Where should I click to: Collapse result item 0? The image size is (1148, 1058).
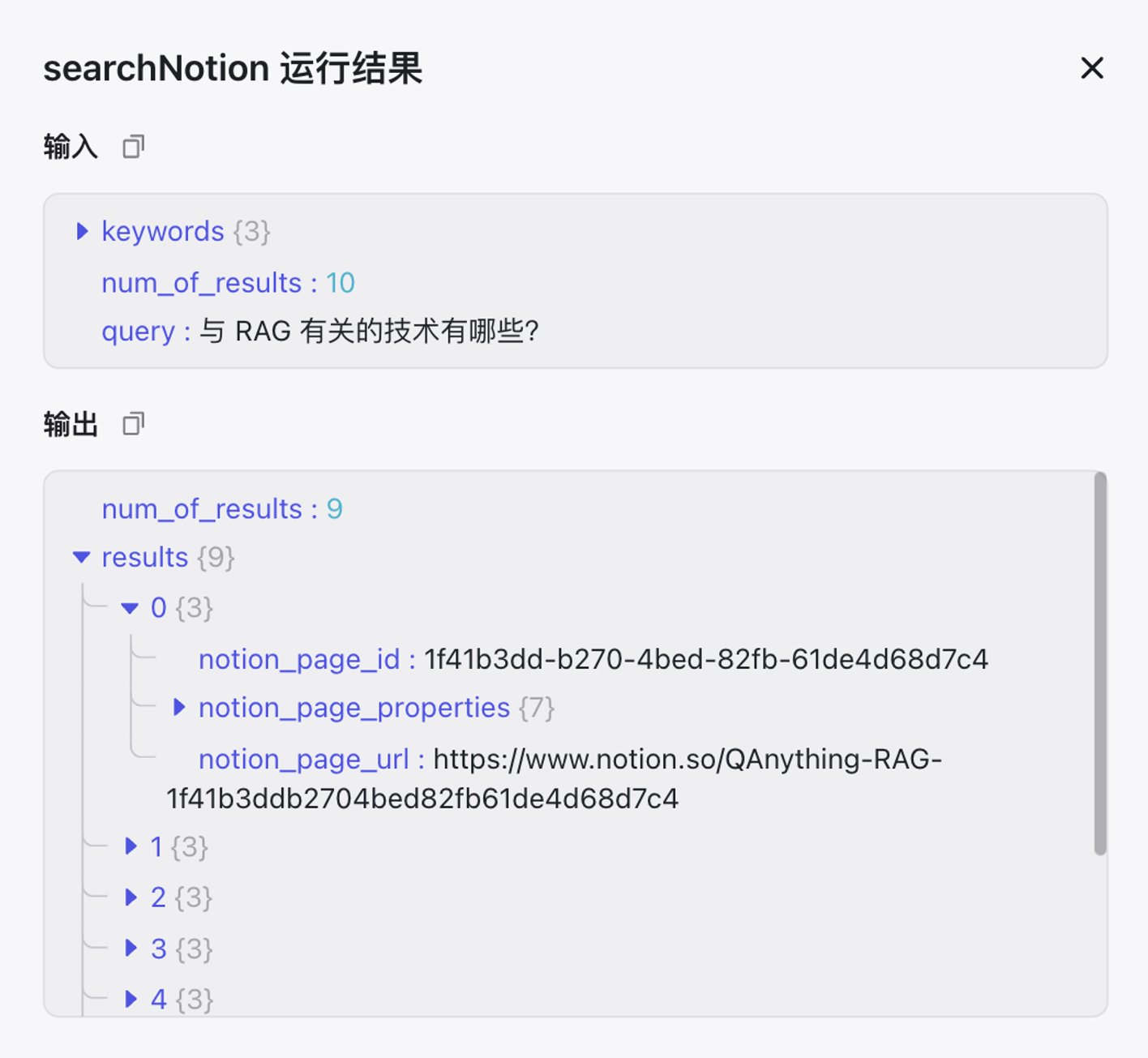coord(130,608)
